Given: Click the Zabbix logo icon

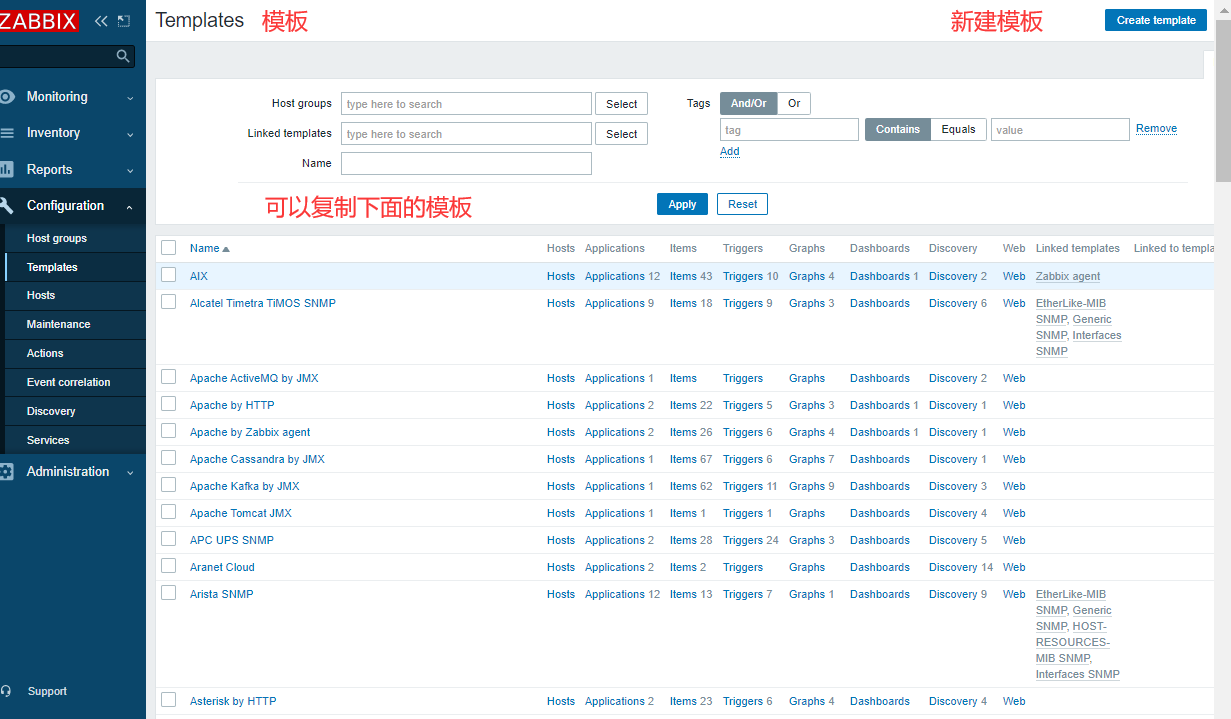Looking at the screenshot, I should (x=40, y=20).
